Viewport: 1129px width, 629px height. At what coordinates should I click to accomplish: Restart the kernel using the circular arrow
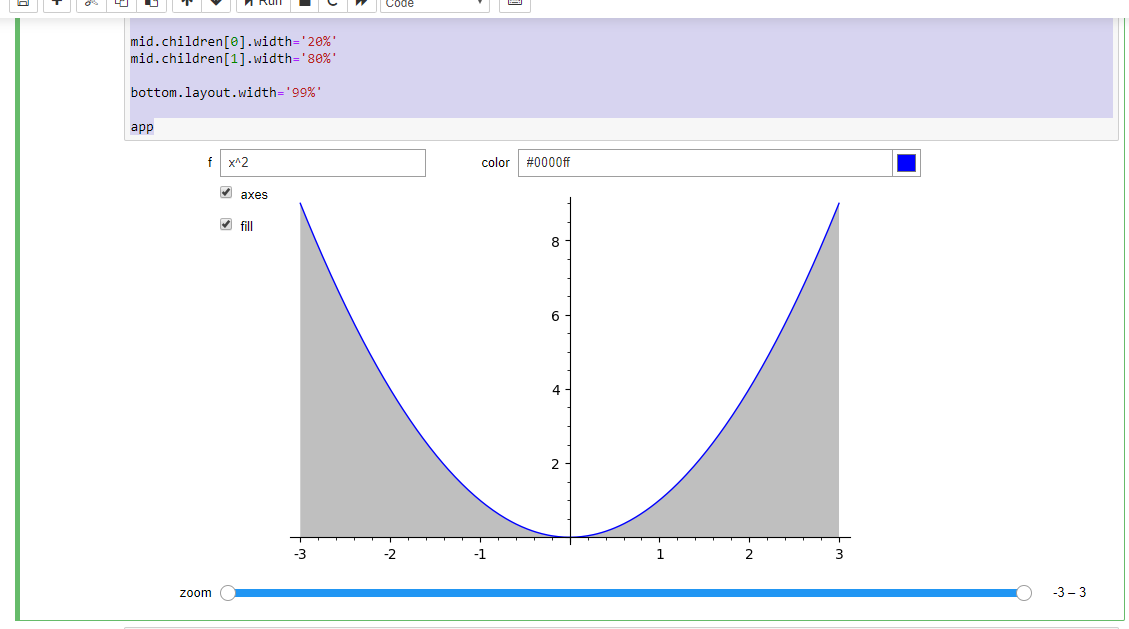coord(332,3)
